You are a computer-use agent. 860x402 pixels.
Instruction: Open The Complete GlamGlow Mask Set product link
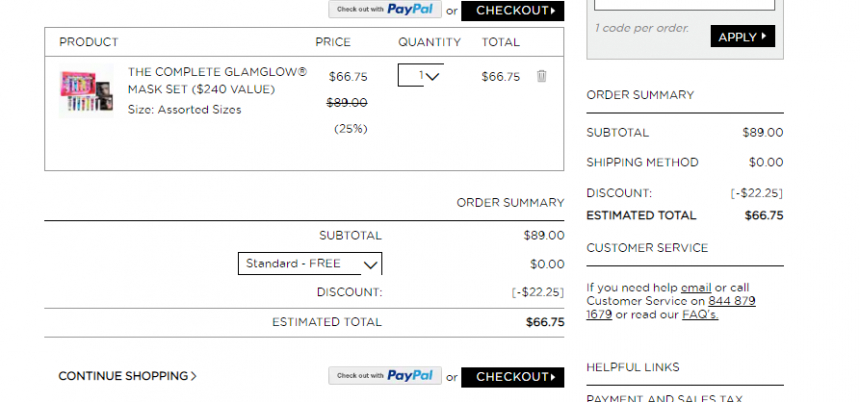pyautogui.click(x=217, y=81)
